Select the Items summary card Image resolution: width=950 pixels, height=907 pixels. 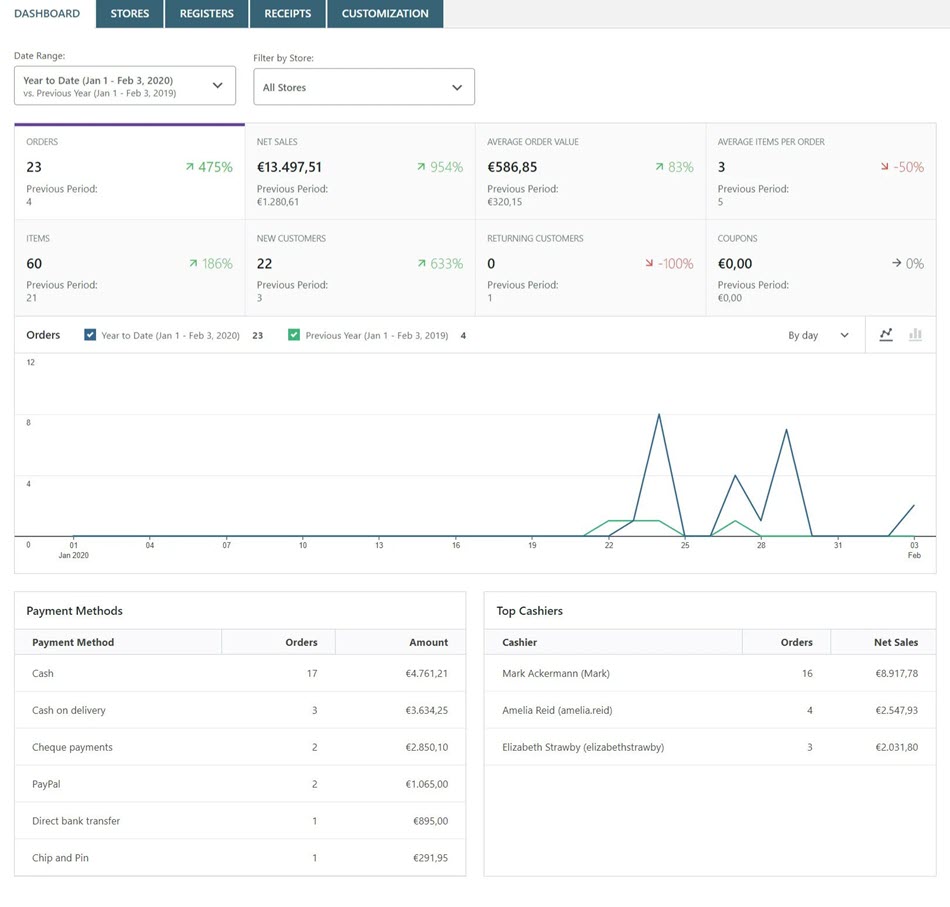click(x=130, y=268)
